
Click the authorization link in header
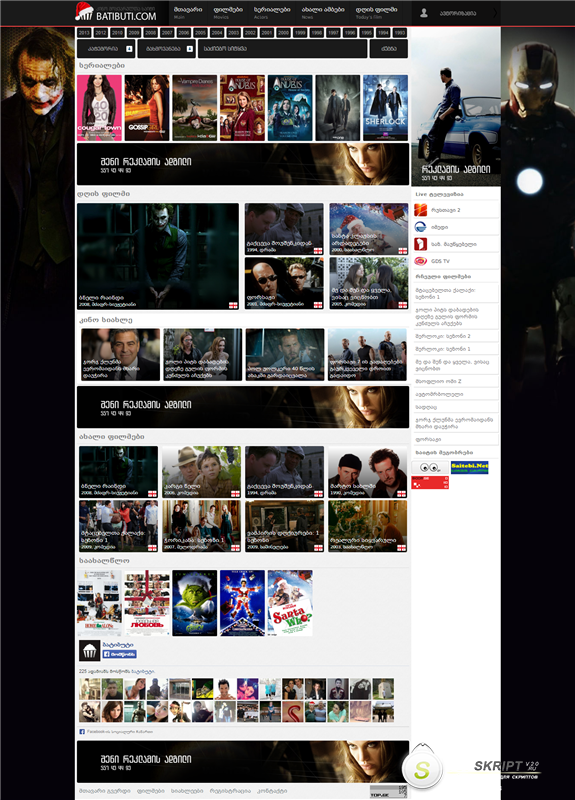pyautogui.click(x=458, y=13)
